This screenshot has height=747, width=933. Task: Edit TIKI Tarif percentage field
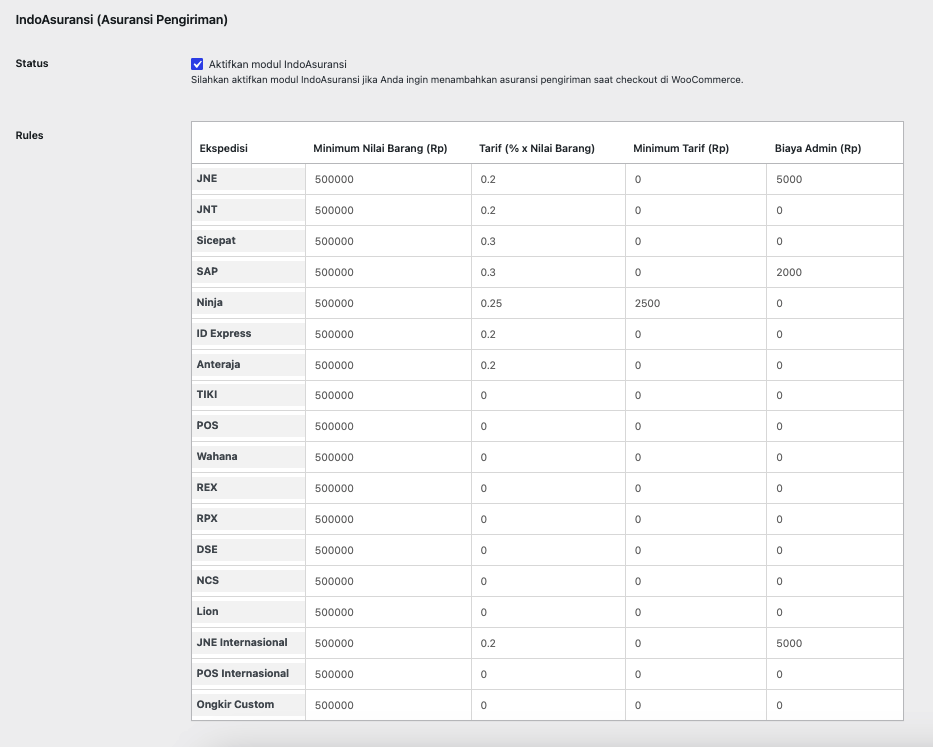click(549, 395)
